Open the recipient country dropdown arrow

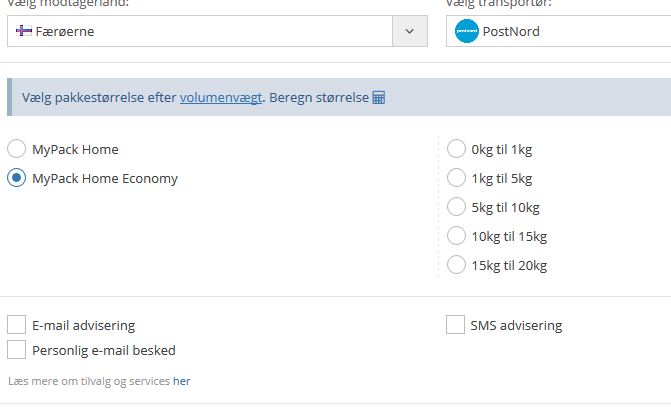pyautogui.click(x=409, y=31)
